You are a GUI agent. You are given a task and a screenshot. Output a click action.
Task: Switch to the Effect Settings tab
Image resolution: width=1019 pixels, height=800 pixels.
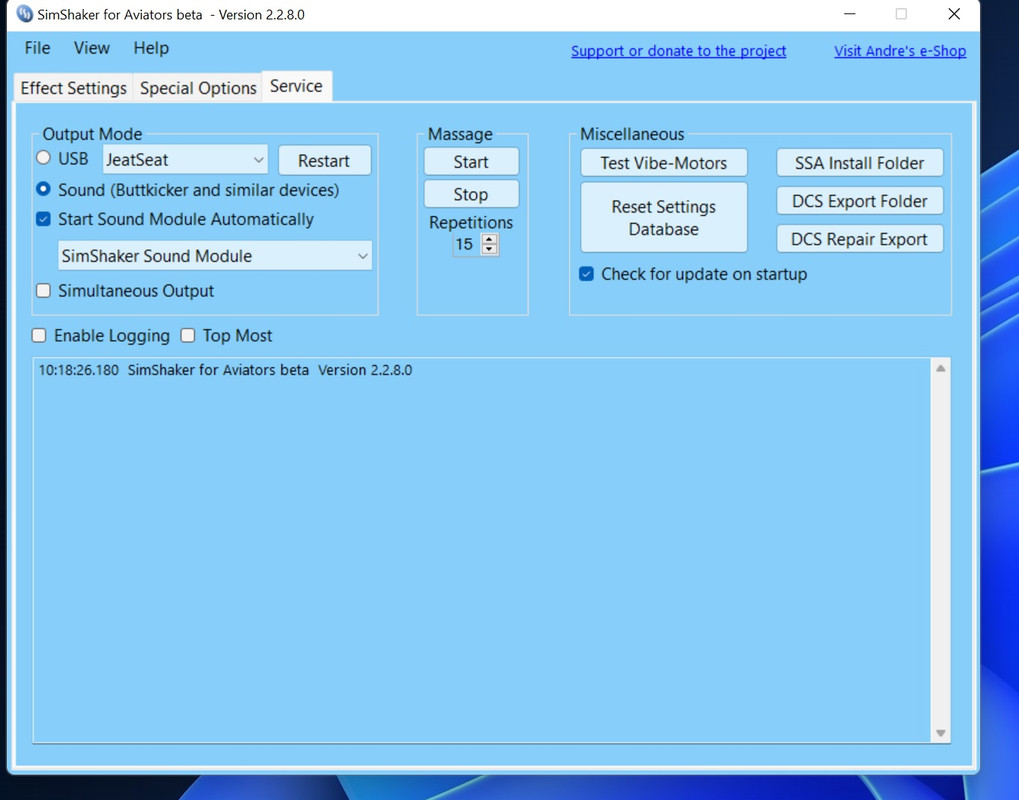73,88
